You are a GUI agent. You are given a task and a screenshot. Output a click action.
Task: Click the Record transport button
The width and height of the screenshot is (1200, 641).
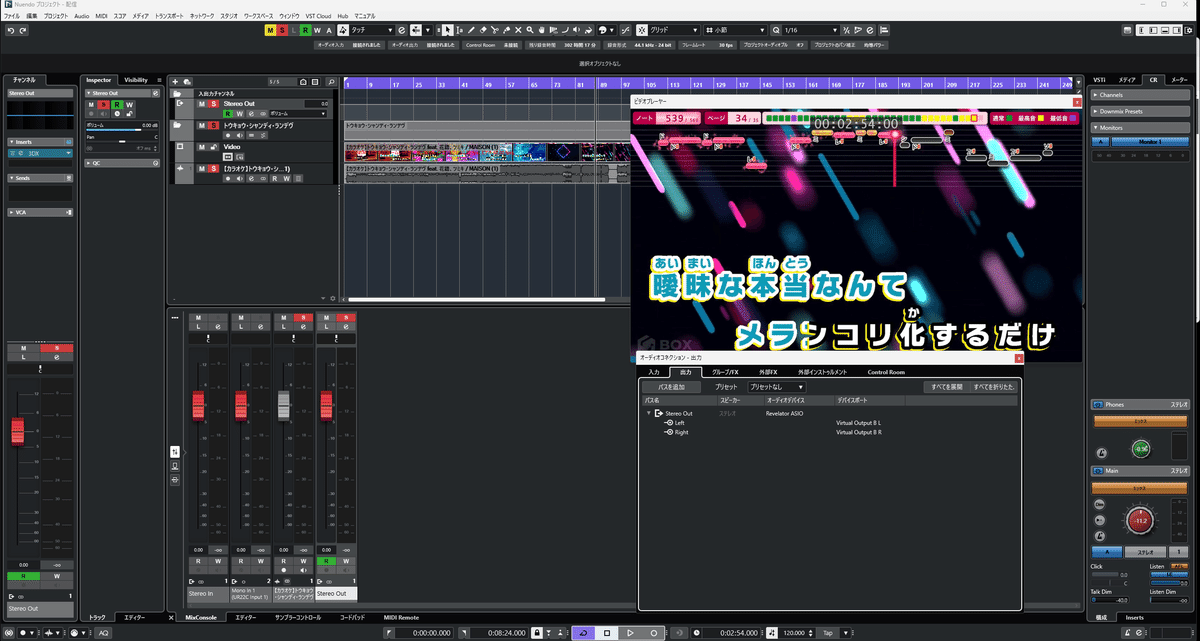point(654,633)
